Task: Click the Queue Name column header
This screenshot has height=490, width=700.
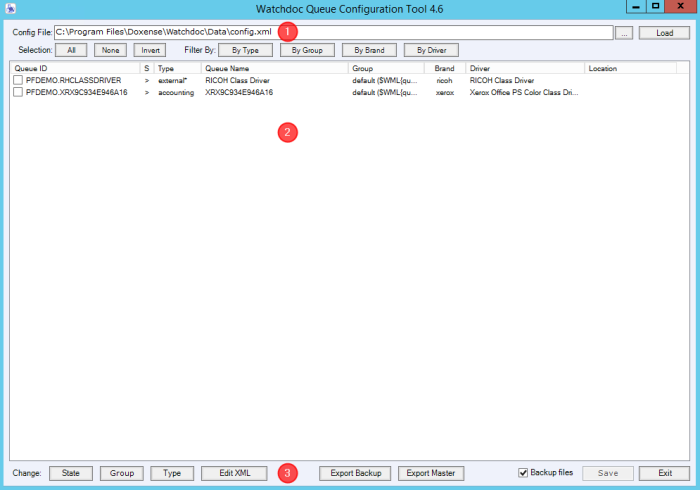Action: click(x=274, y=68)
